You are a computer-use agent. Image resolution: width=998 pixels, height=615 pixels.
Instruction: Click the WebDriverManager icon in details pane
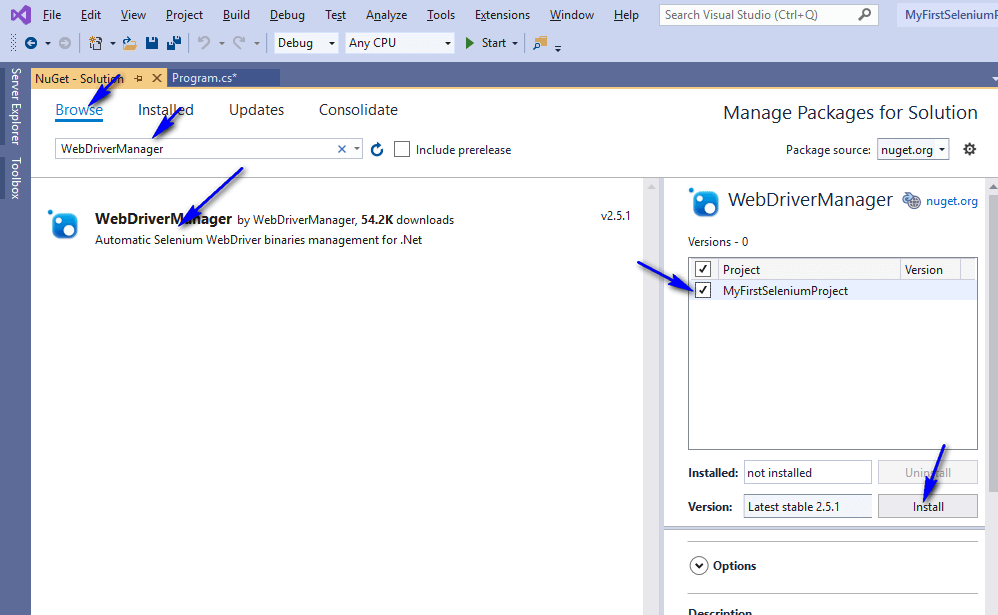tap(704, 202)
